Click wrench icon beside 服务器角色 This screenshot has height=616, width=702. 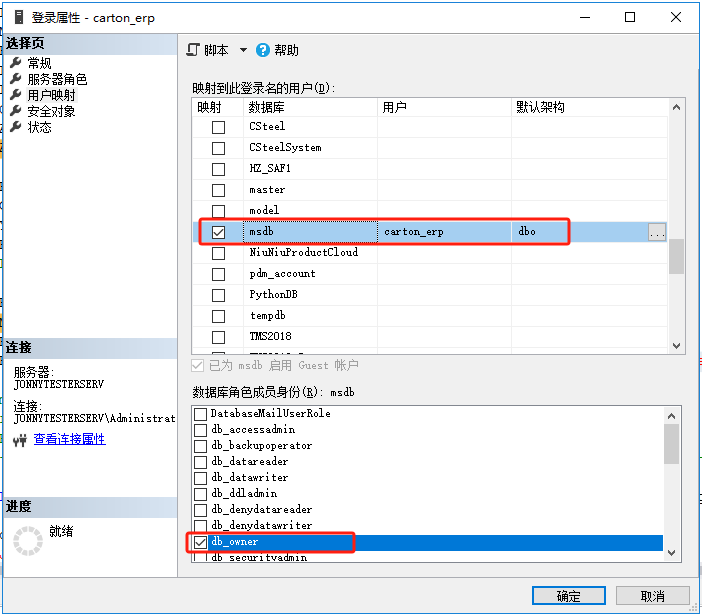pos(16,79)
